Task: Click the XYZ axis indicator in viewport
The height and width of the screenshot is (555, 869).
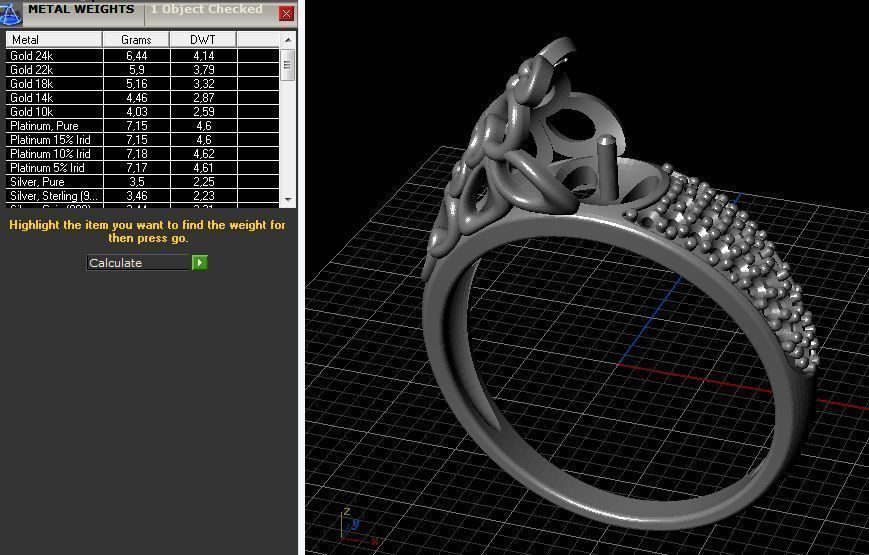Action: (x=353, y=526)
